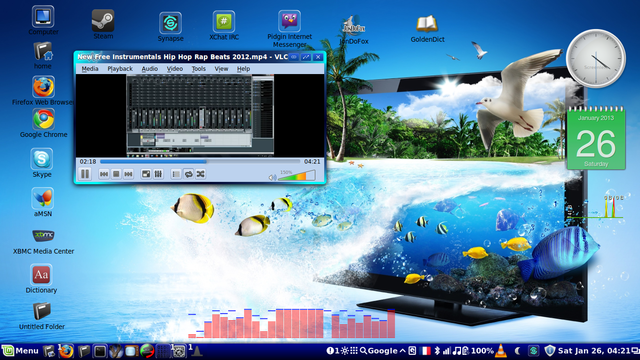The width and height of the screenshot is (640, 360).
Task: Click the analog clock desktop widget
Action: tap(596, 58)
